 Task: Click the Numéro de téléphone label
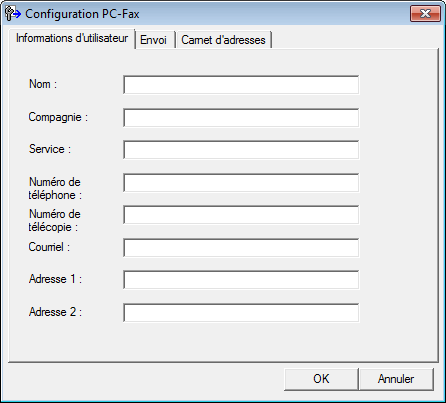point(55,188)
